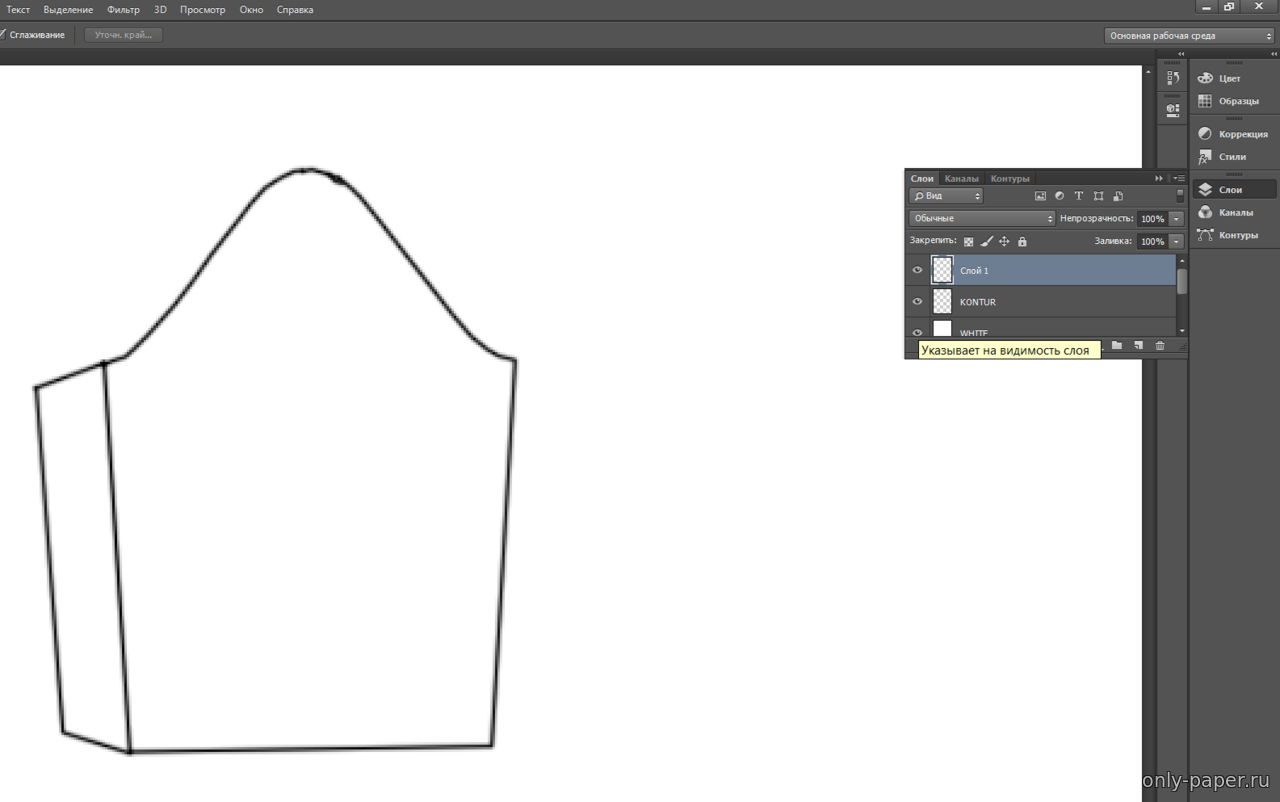The image size is (1280, 802).
Task: Lock transparent pixels icon
Action: click(968, 242)
